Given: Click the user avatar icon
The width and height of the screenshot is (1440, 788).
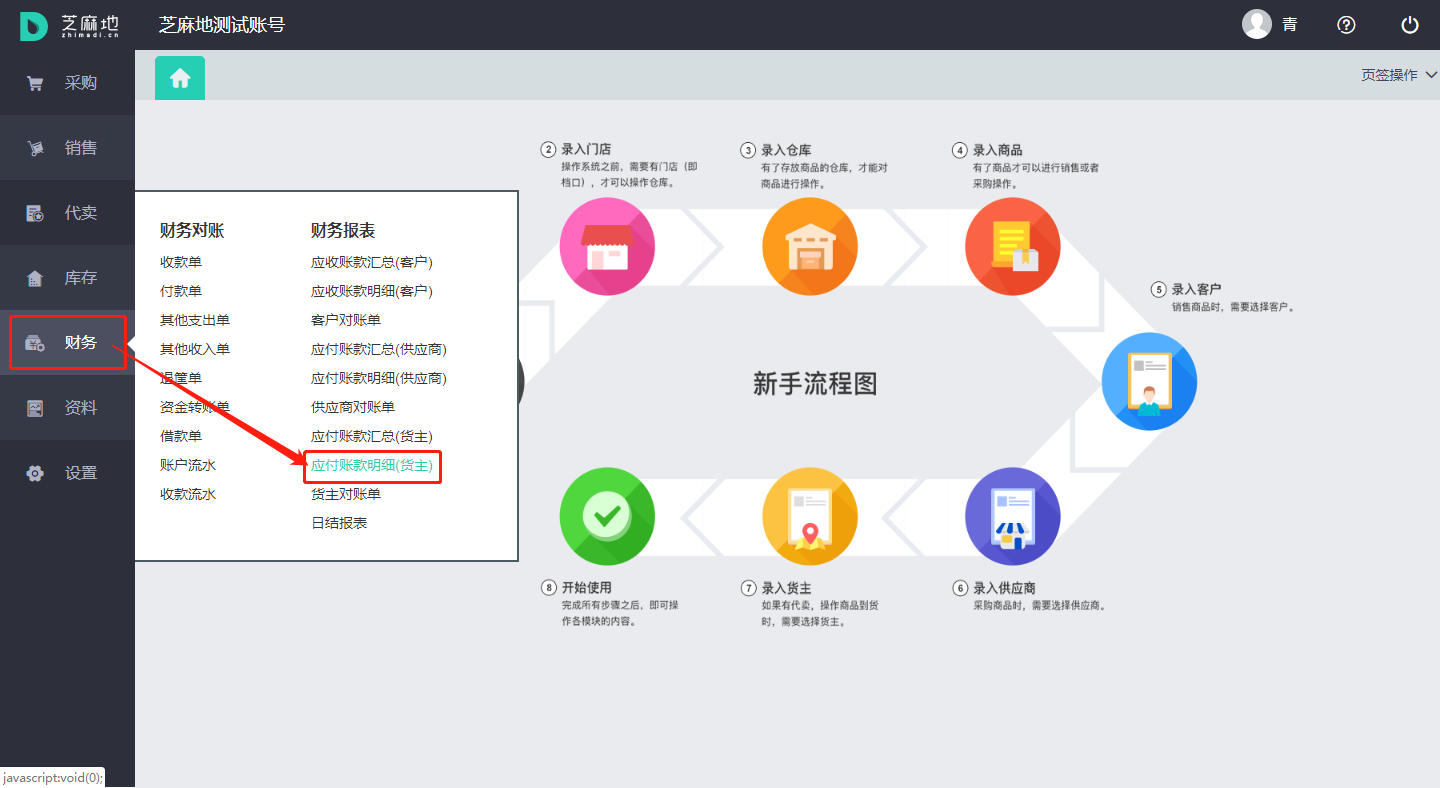Looking at the screenshot, I should tap(1257, 24).
